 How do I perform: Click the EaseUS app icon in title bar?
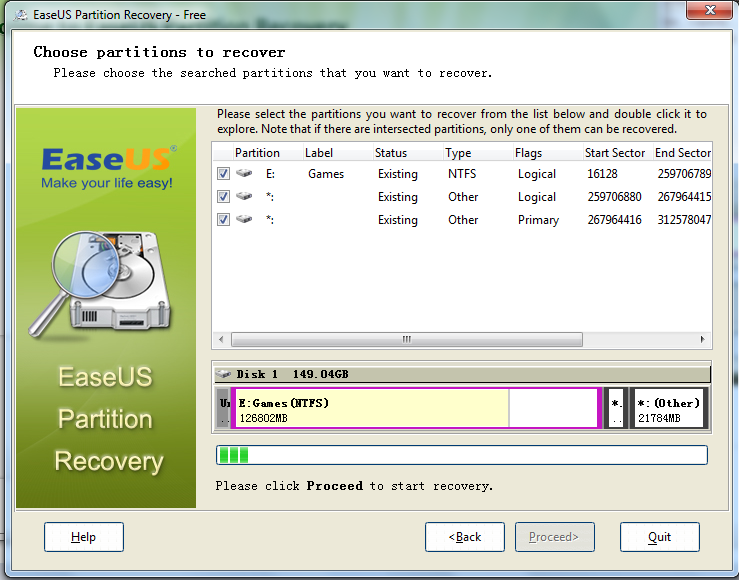pos(20,15)
